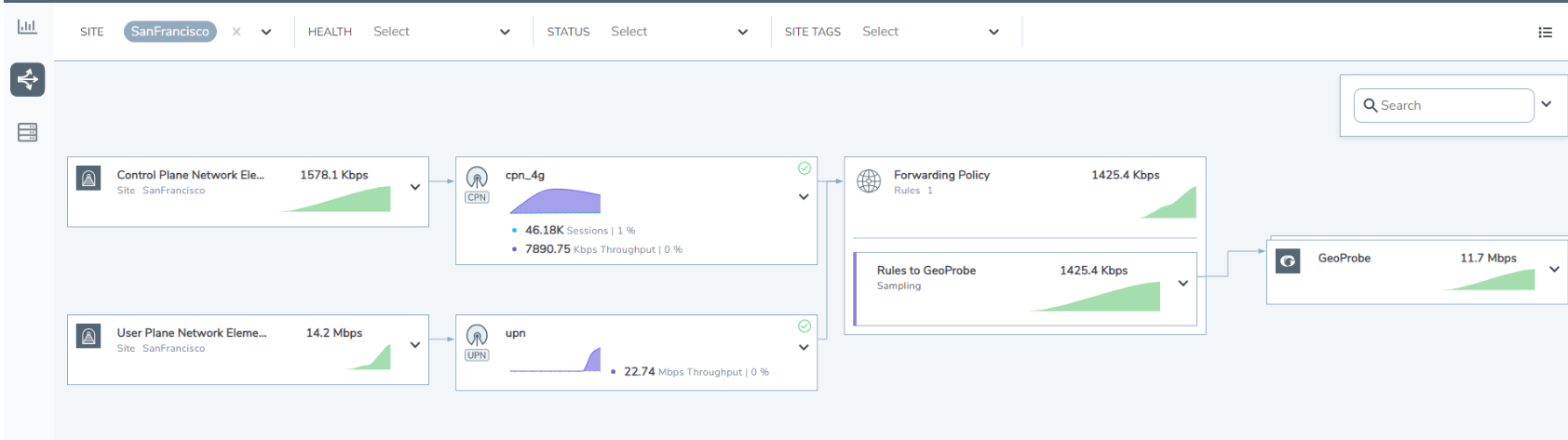1568x440 pixels.
Task: Expand the GeoProbe card chevron
Action: tap(1554, 270)
